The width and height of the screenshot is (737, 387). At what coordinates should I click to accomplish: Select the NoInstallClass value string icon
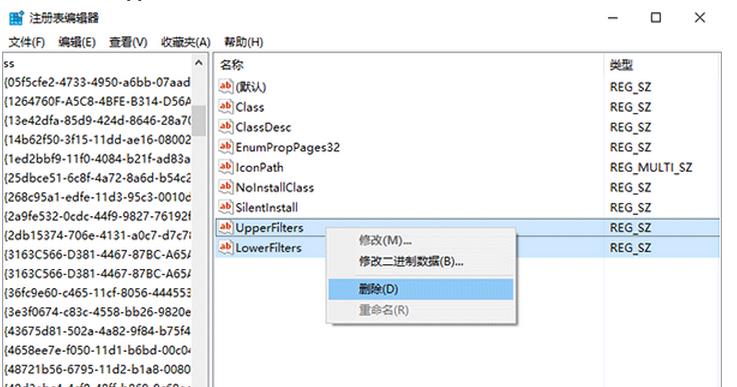[x=226, y=187]
